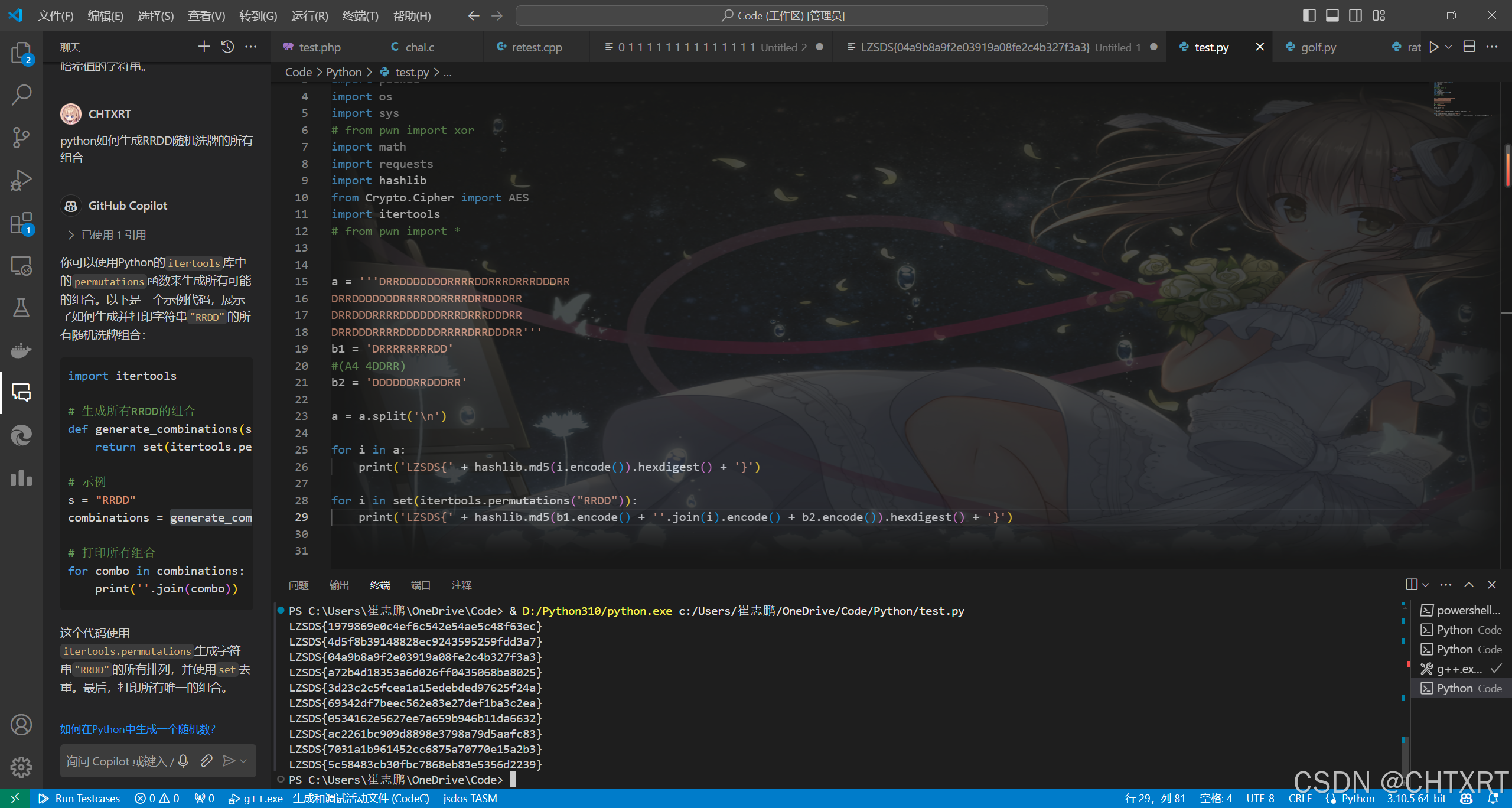Open terminal panel more actions
The height and width of the screenshot is (808, 1512).
[x=1446, y=585]
